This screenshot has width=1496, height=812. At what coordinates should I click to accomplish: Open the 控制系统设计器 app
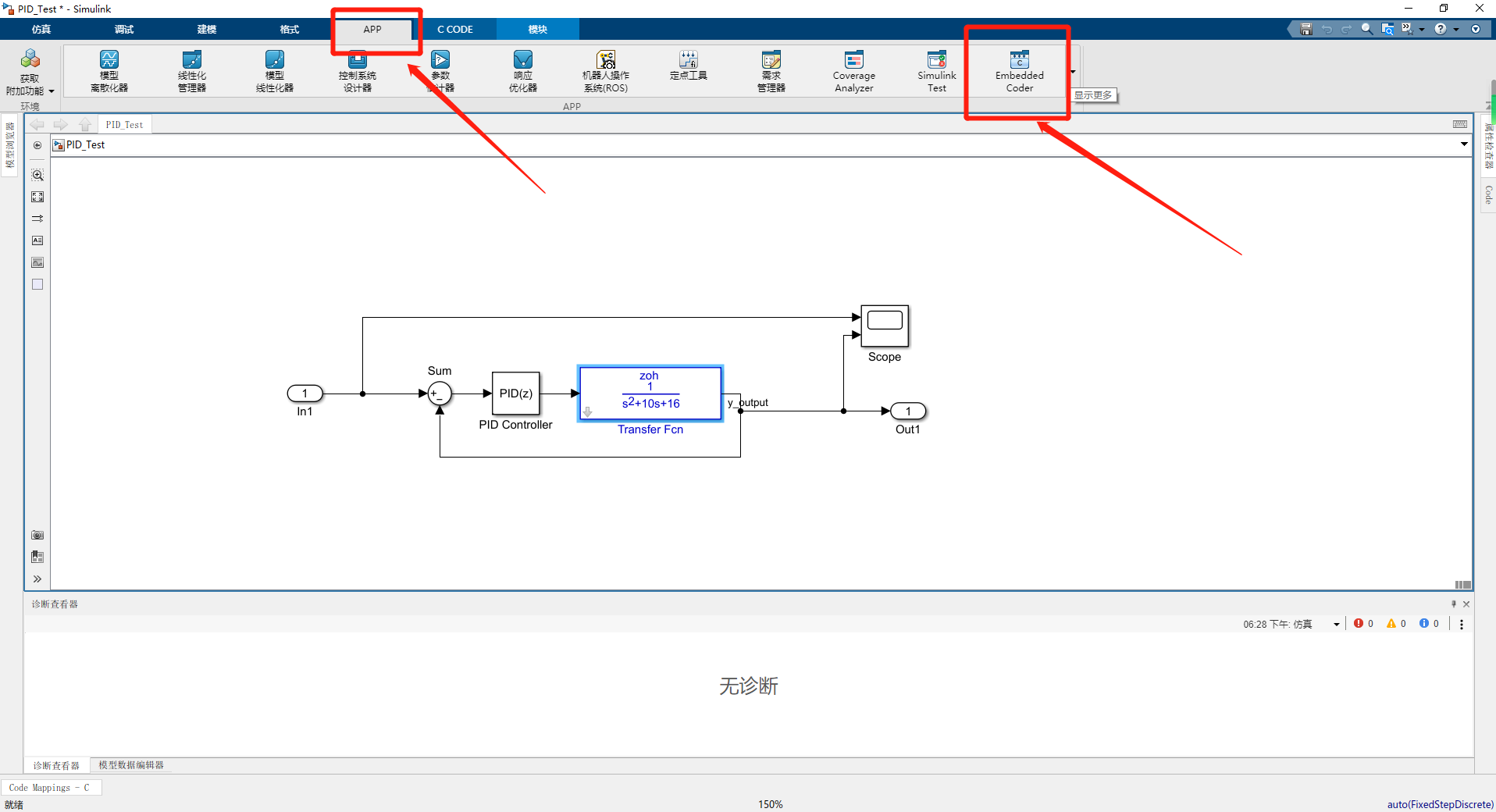pyautogui.click(x=357, y=70)
